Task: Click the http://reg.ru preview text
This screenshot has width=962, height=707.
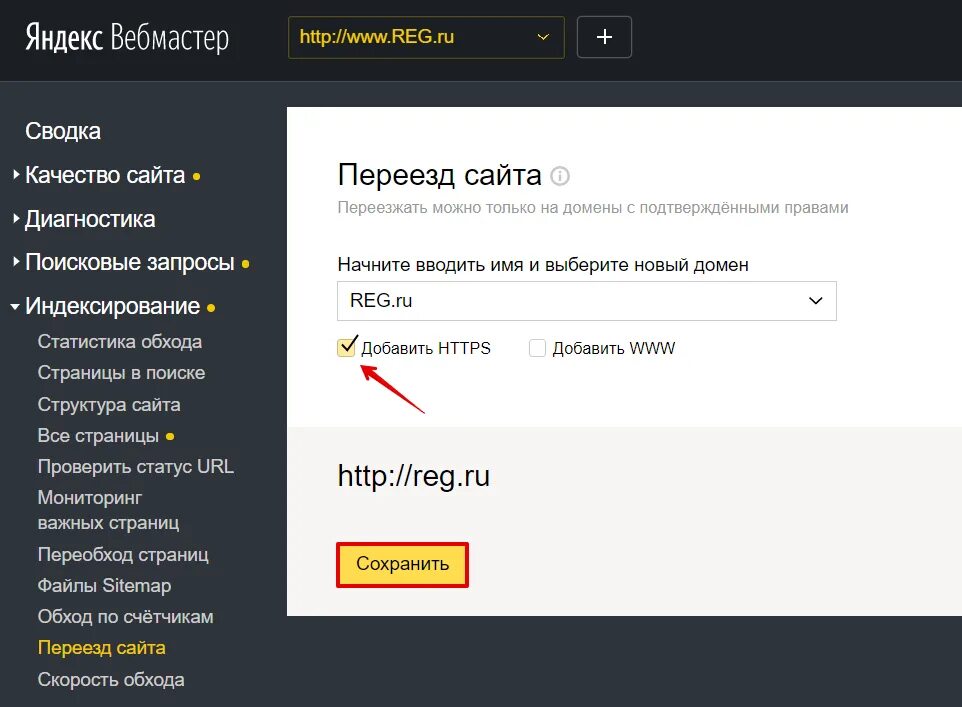Action: point(414,476)
